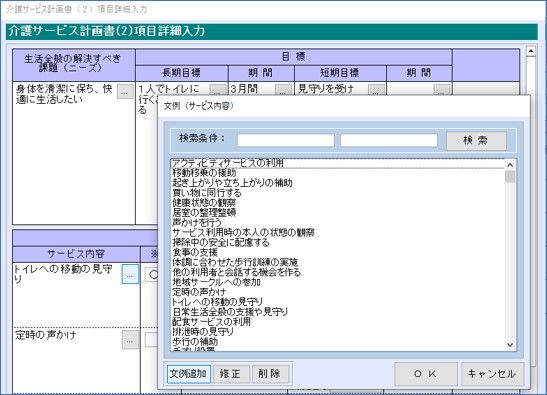Click the サービス内容 column header
Screen dimensions: 547x395
tap(76, 254)
